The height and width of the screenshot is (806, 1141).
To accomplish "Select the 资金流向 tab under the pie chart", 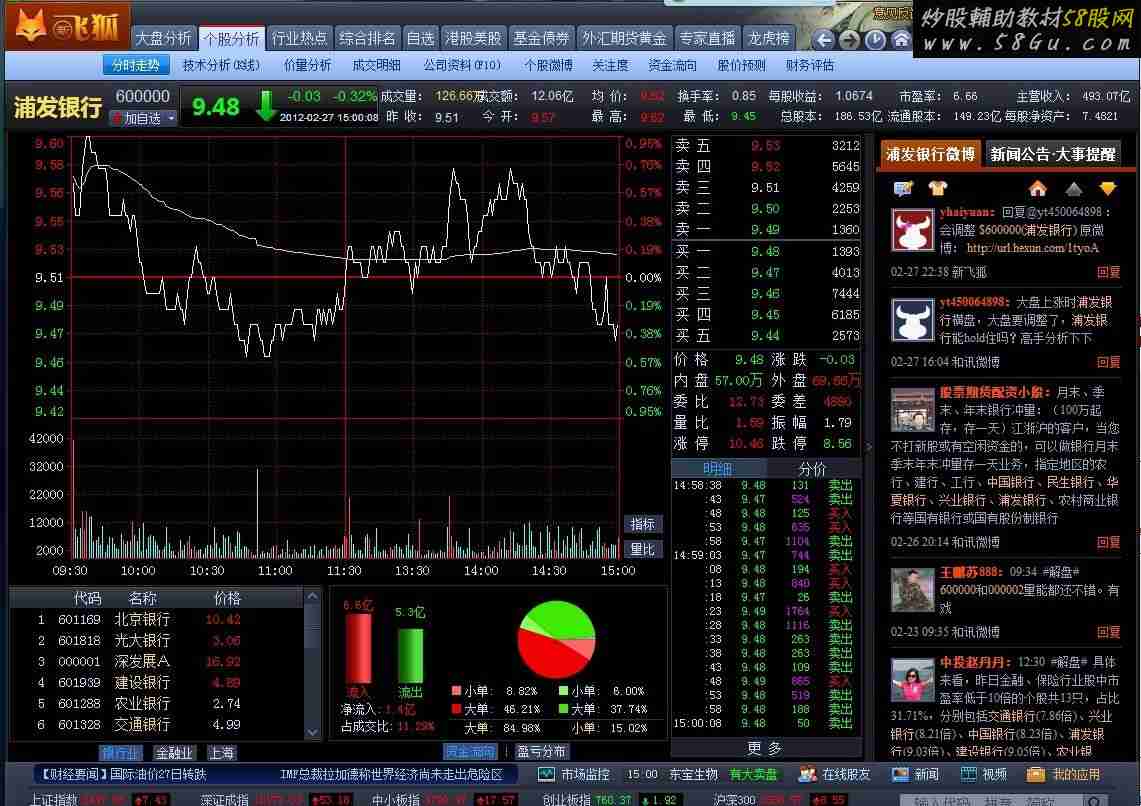I will click(471, 751).
